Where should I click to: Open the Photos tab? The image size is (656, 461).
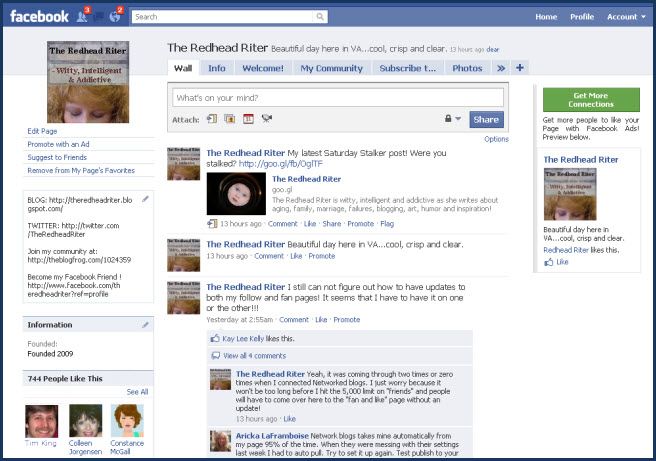pos(466,68)
